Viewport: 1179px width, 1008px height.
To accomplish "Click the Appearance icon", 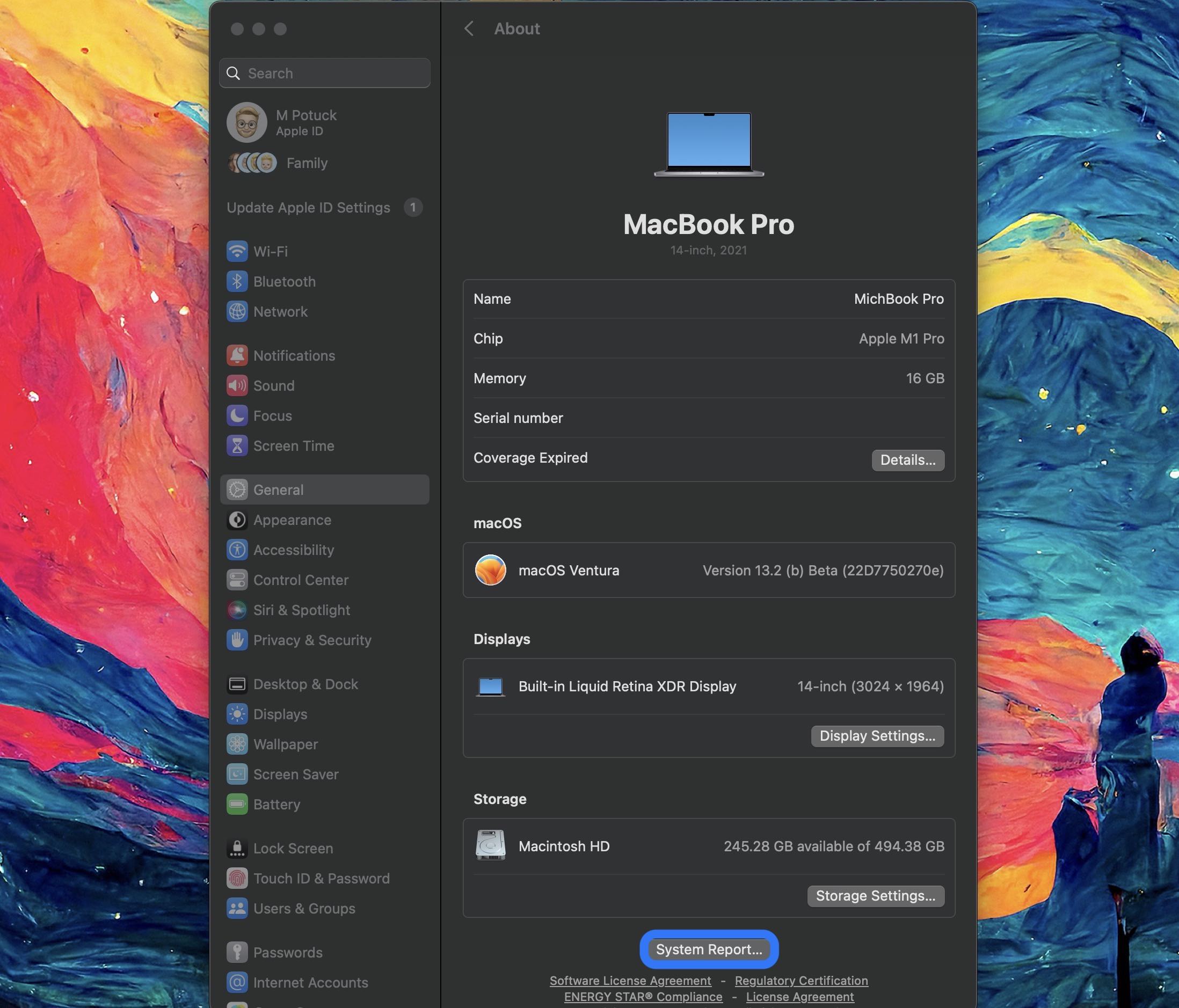I will pyautogui.click(x=237, y=520).
